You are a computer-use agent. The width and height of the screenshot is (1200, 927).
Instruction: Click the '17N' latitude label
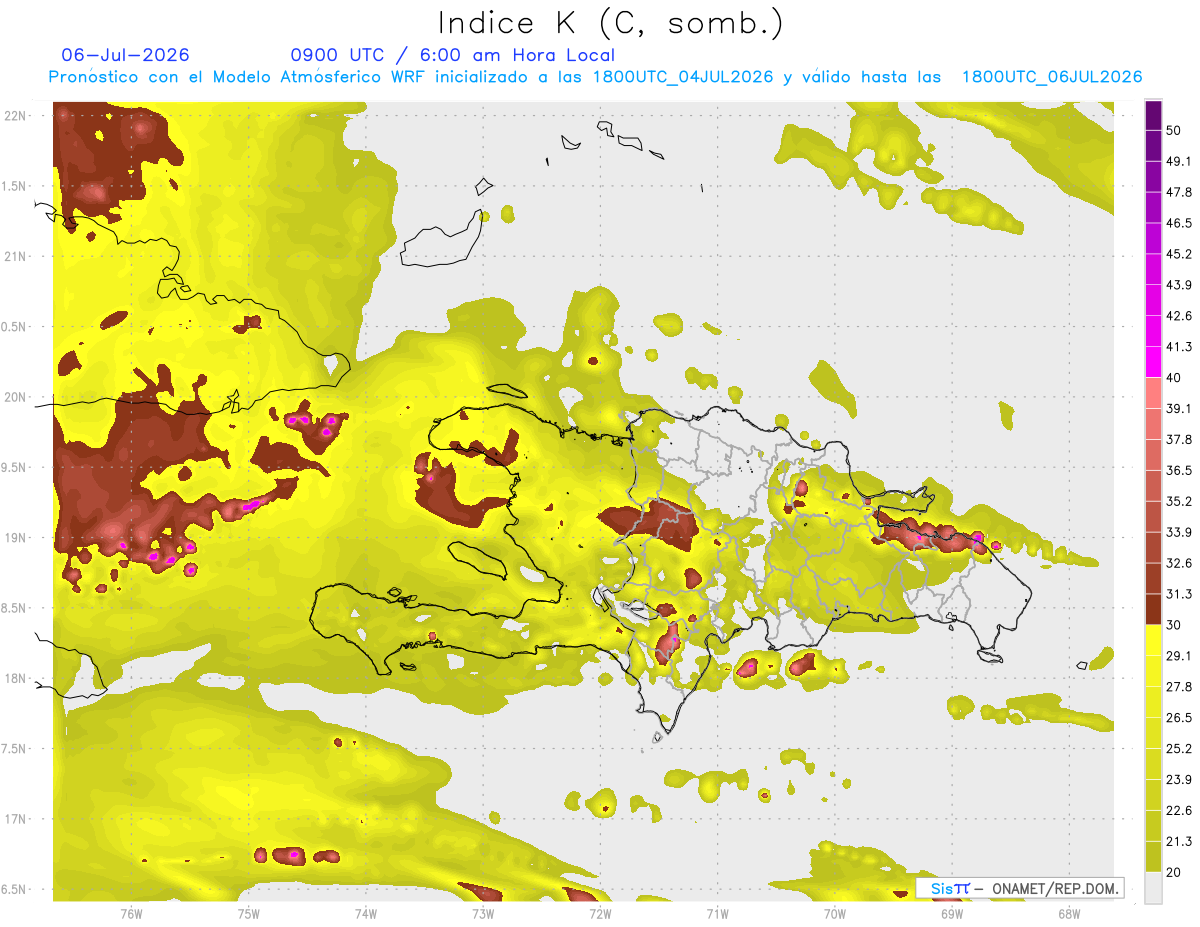pyautogui.click(x=16, y=819)
